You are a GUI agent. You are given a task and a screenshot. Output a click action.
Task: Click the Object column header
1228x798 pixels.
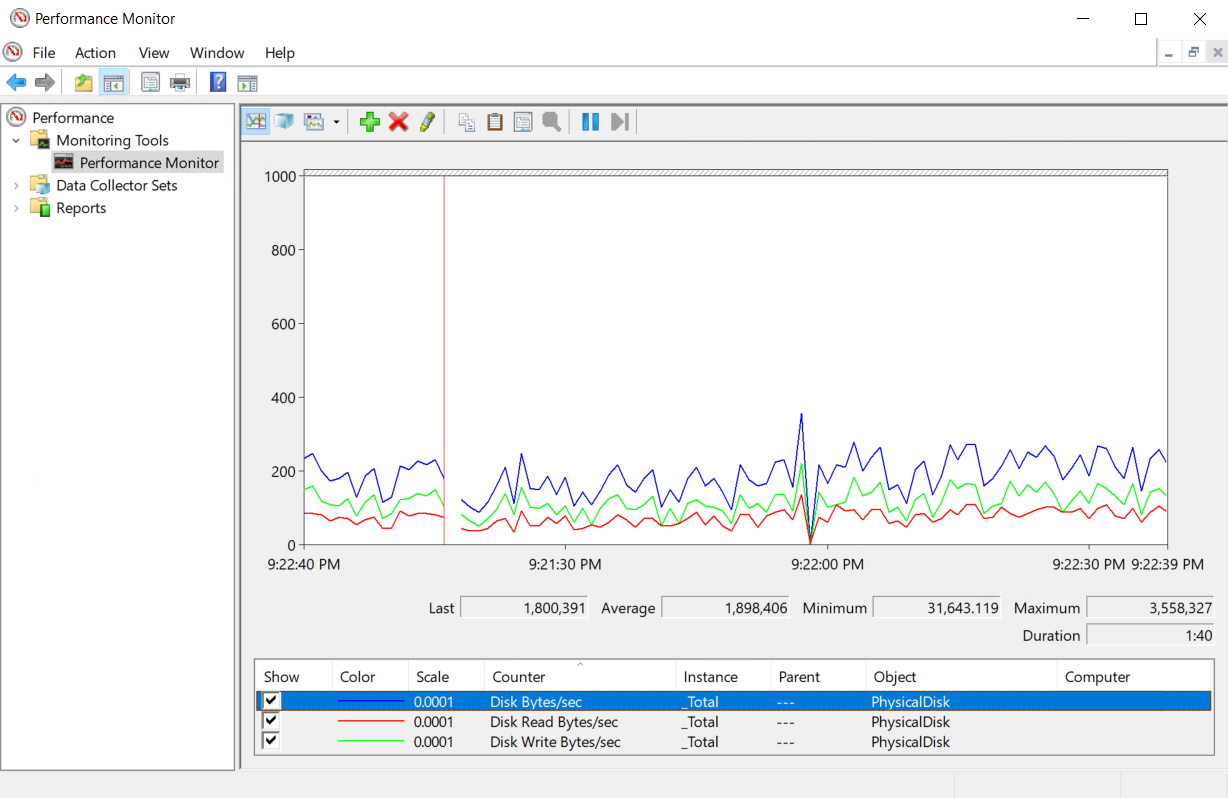(895, 677)
